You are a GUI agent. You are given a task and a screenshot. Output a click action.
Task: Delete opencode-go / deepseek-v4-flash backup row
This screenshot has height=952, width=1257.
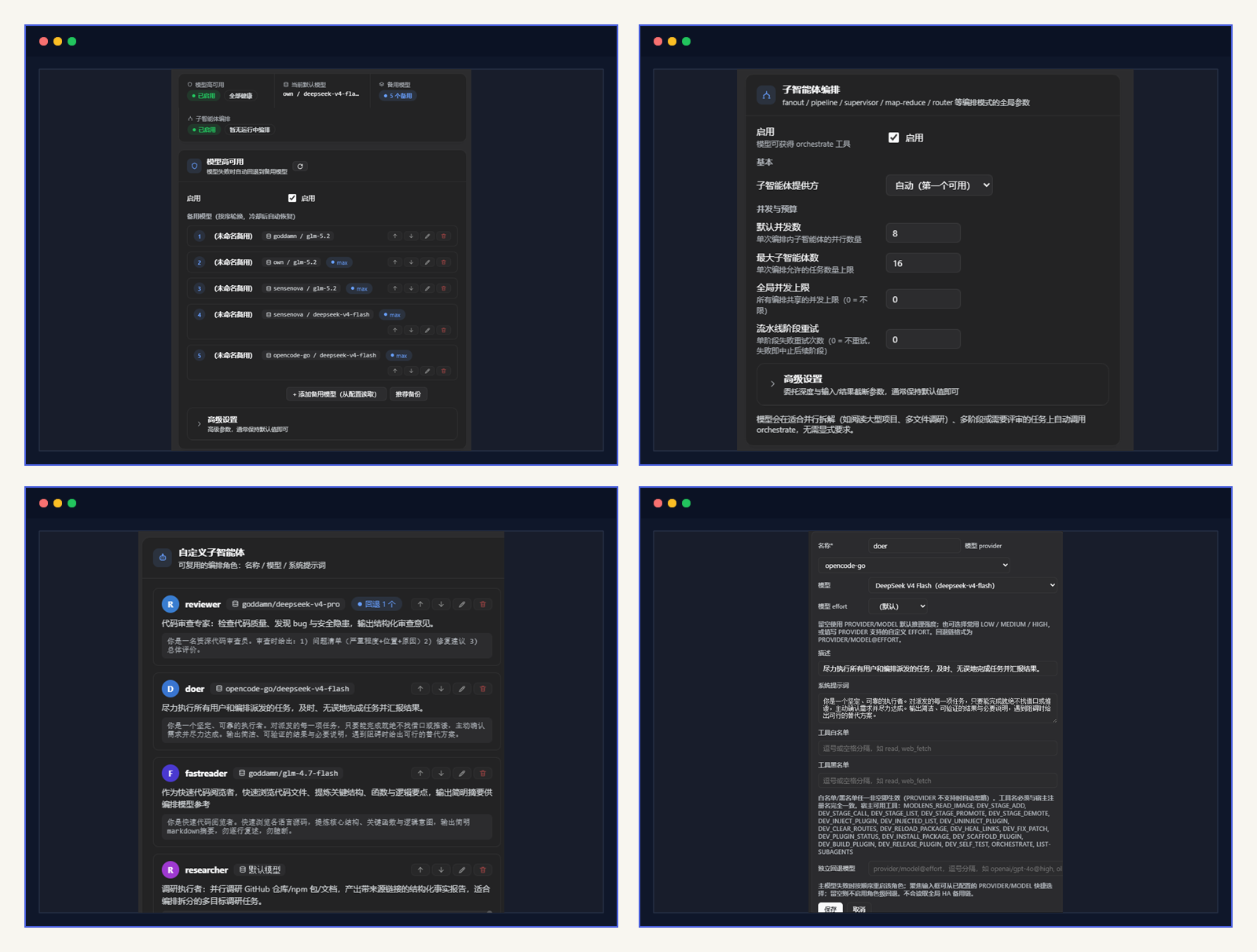pos(444,371)
